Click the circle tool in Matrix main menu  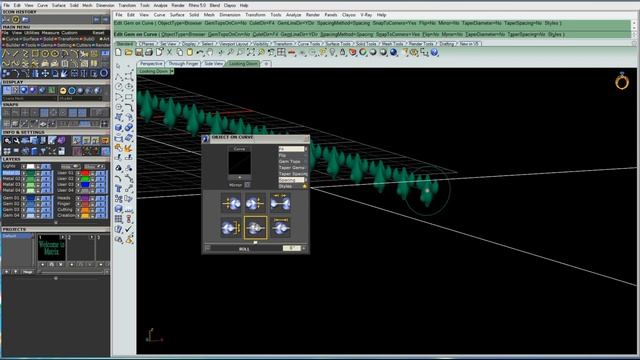[45, 53]
